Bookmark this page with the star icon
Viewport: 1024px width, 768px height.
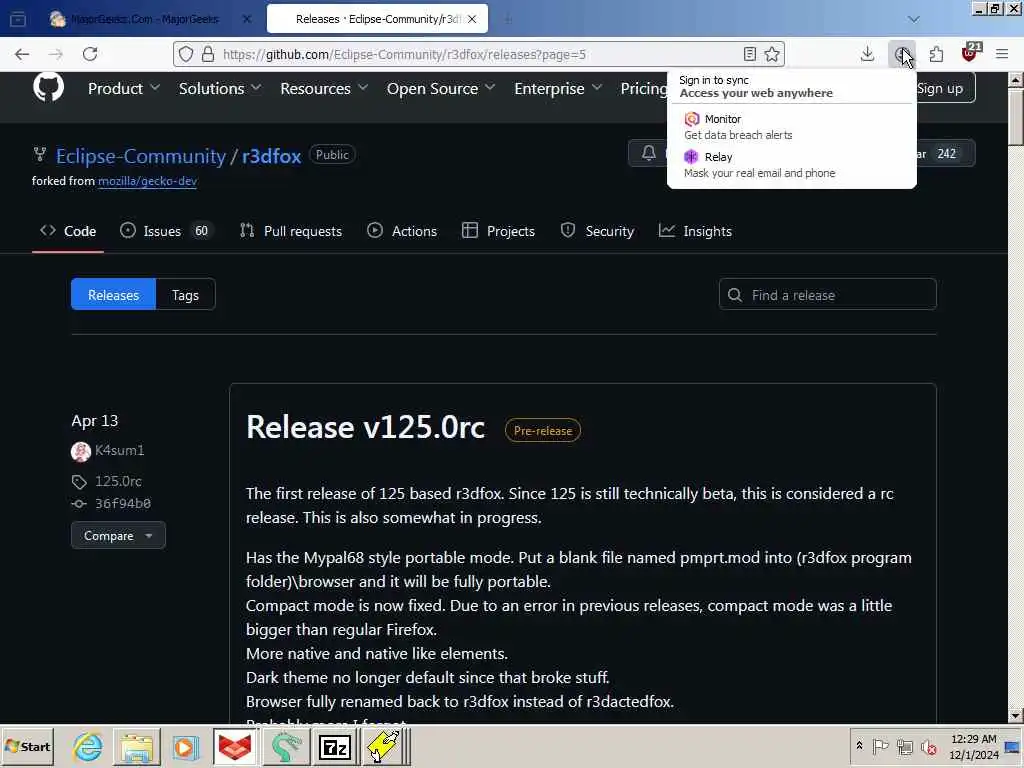point(772,54)
